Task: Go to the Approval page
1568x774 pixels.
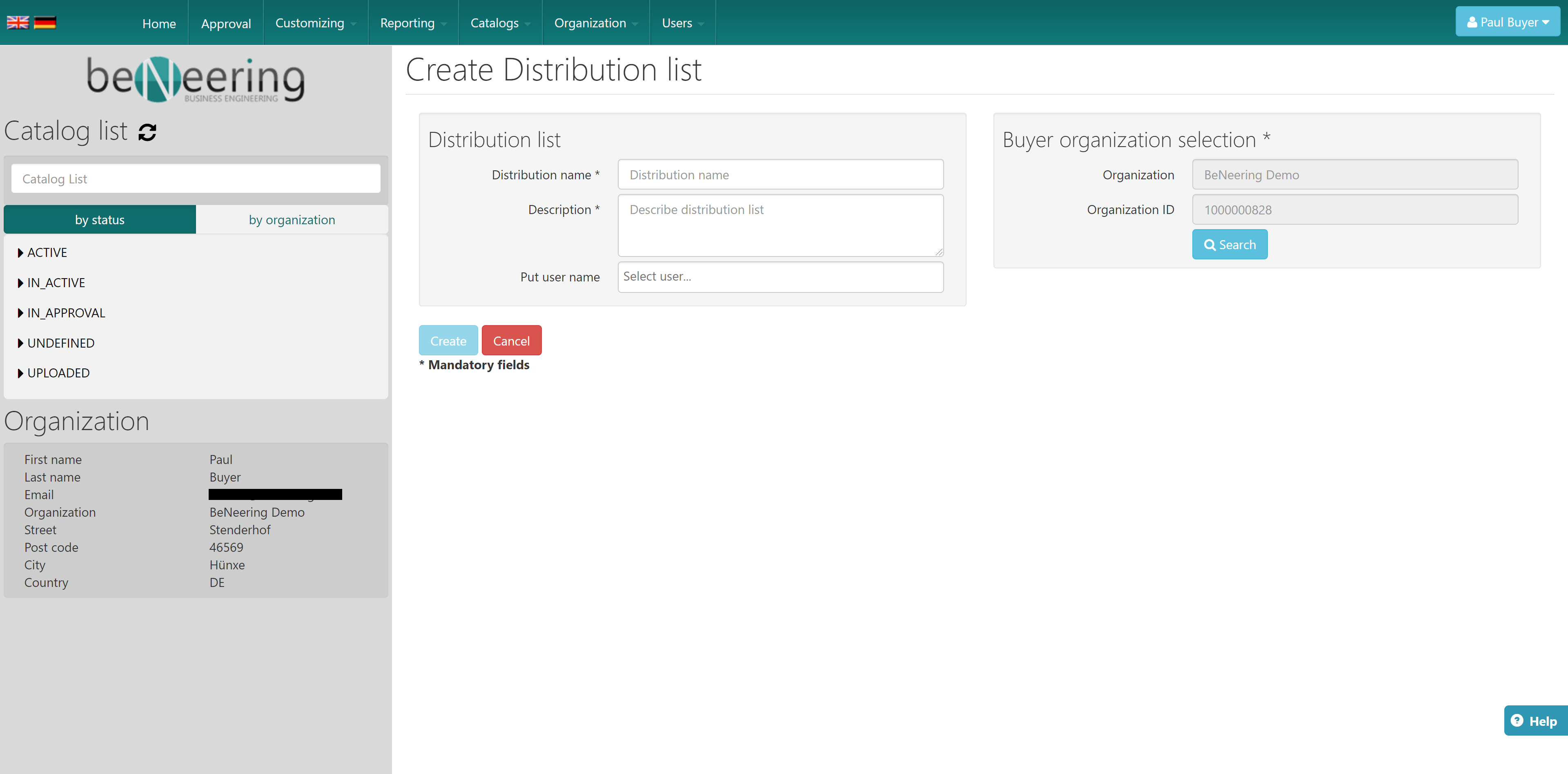Action: pos(226,23)
